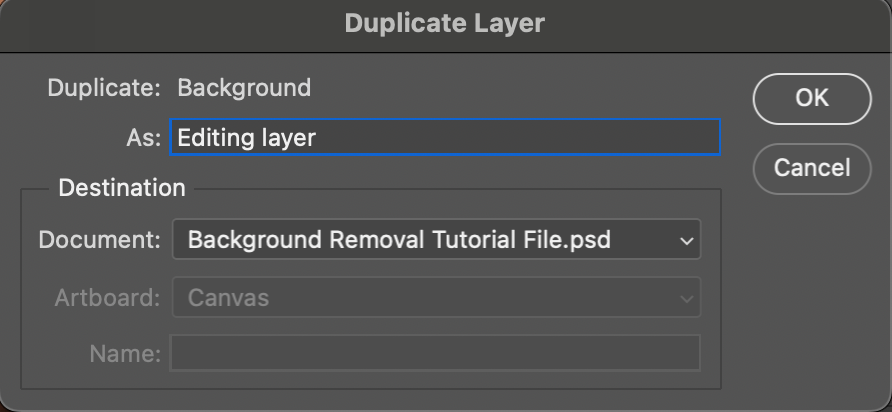The image size is (892, 412).
Task: Click the OK button
Action: point(811,98)
